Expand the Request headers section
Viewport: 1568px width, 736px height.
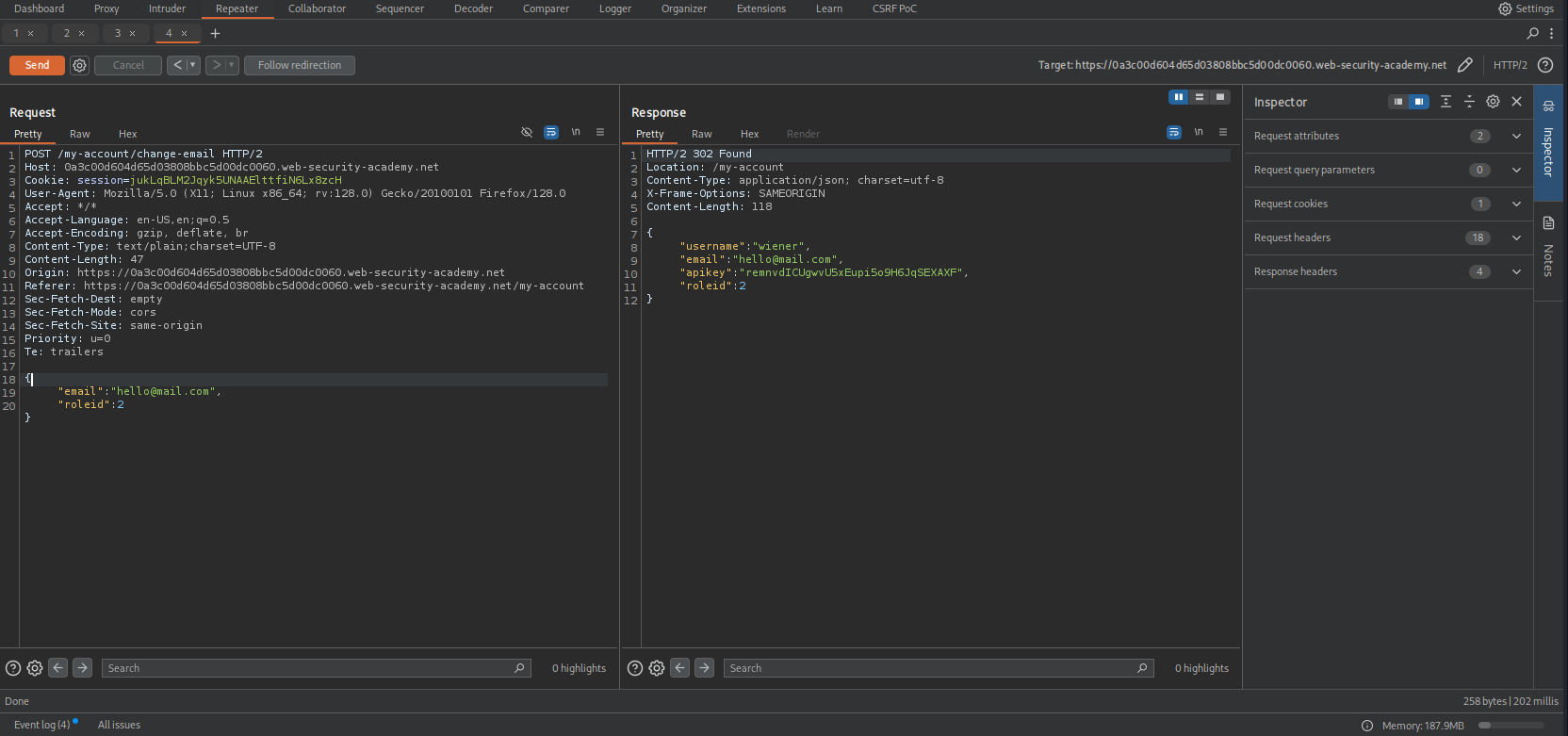1516,237
